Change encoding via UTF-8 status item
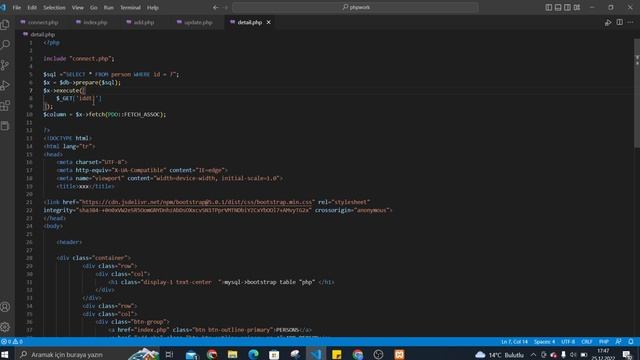Image resolution: width=640 pixels, height=360 pixels. [x=568, y=342]
